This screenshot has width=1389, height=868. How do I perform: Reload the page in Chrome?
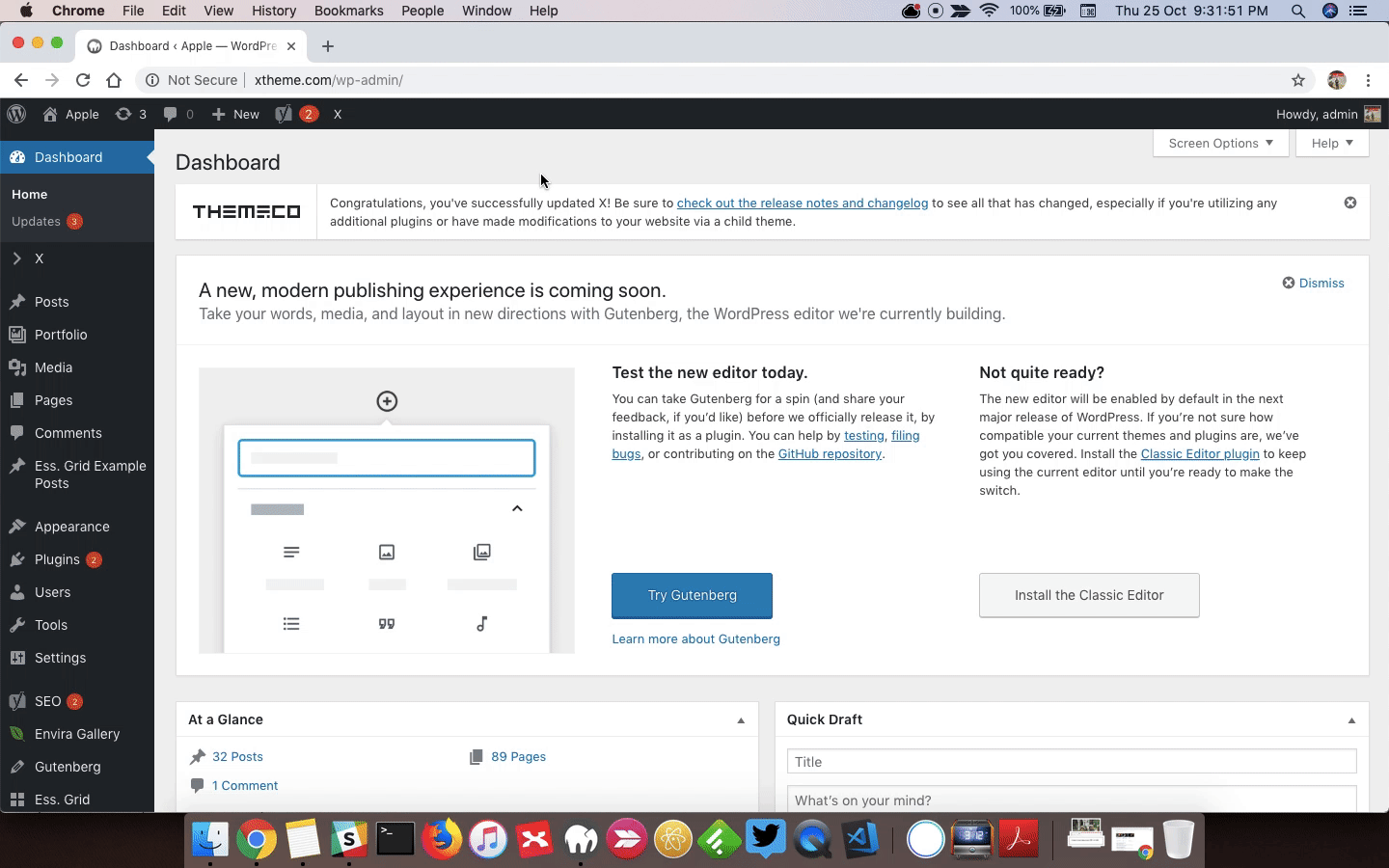(x=83, y=80)
